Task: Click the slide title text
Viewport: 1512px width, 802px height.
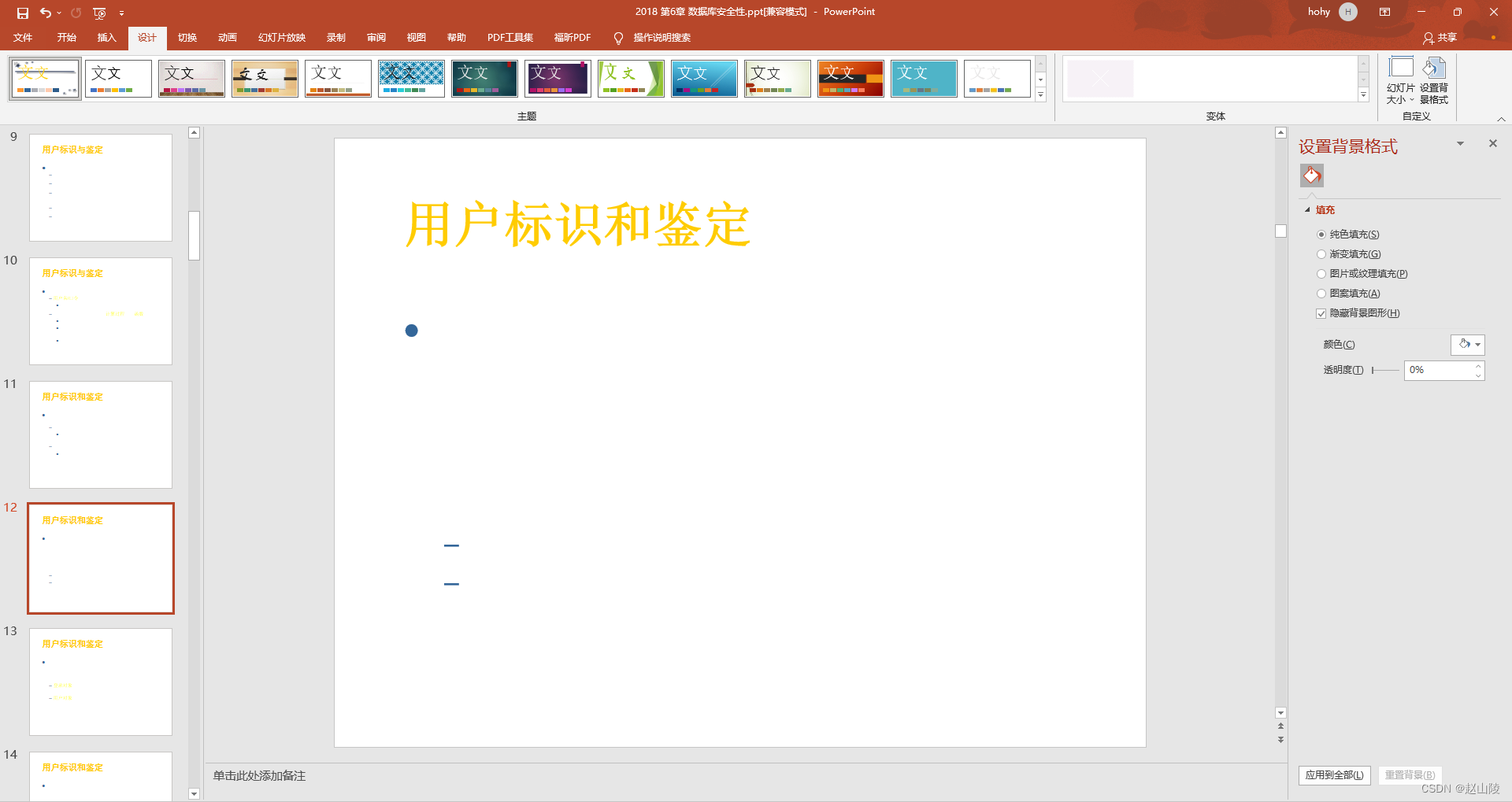Action: pyautogui.click(x=577, y=225)
